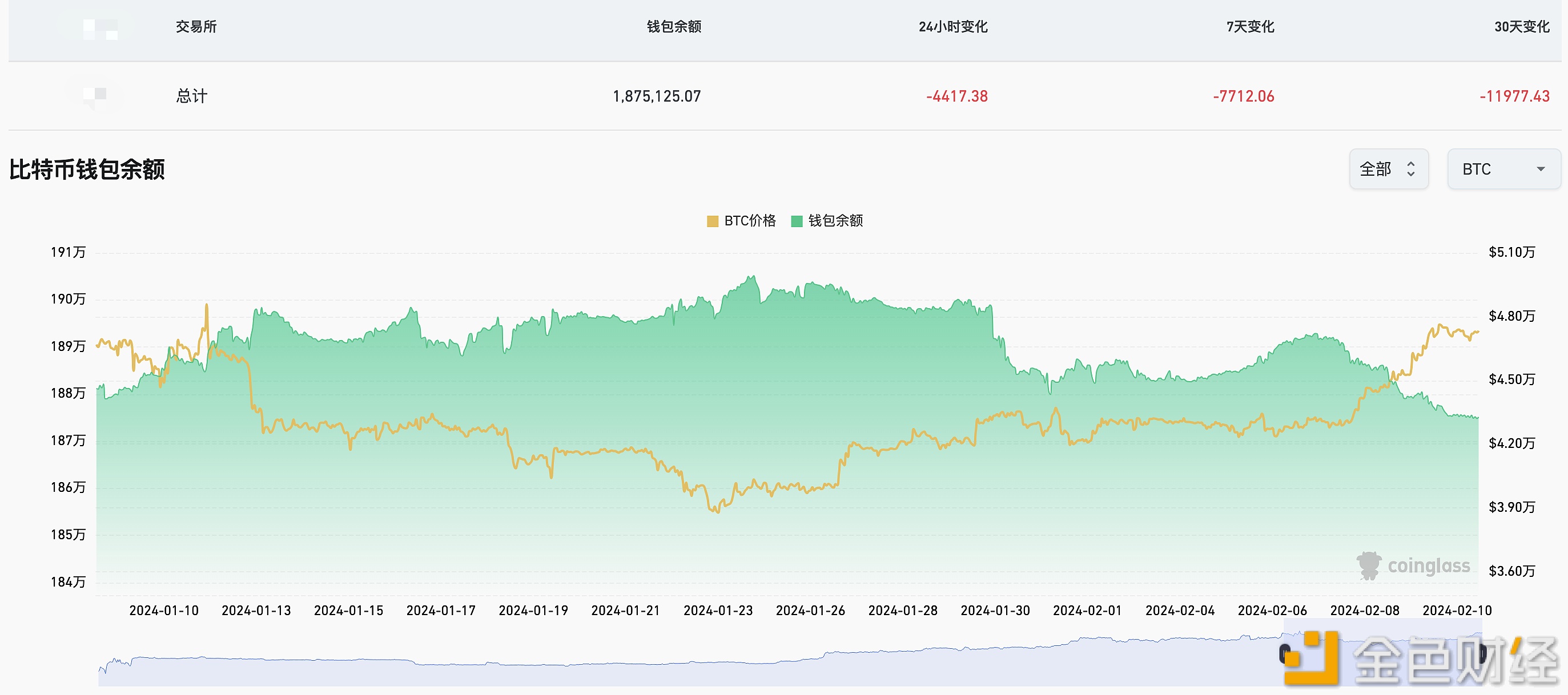This screenshot has width=1568, height=695.
Task: Click the 24h change value -4417.38
Action: tap(957, 96)
